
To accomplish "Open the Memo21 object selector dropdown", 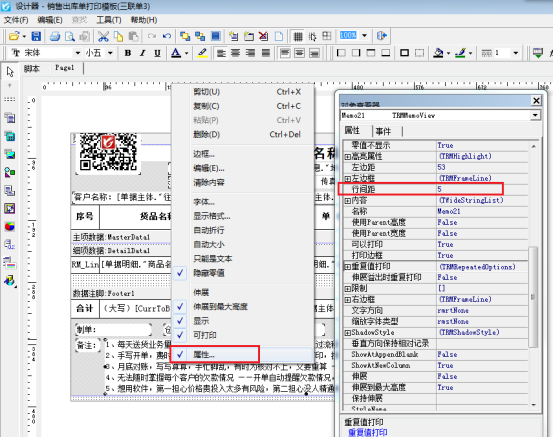I will click(x=535, y=115).
